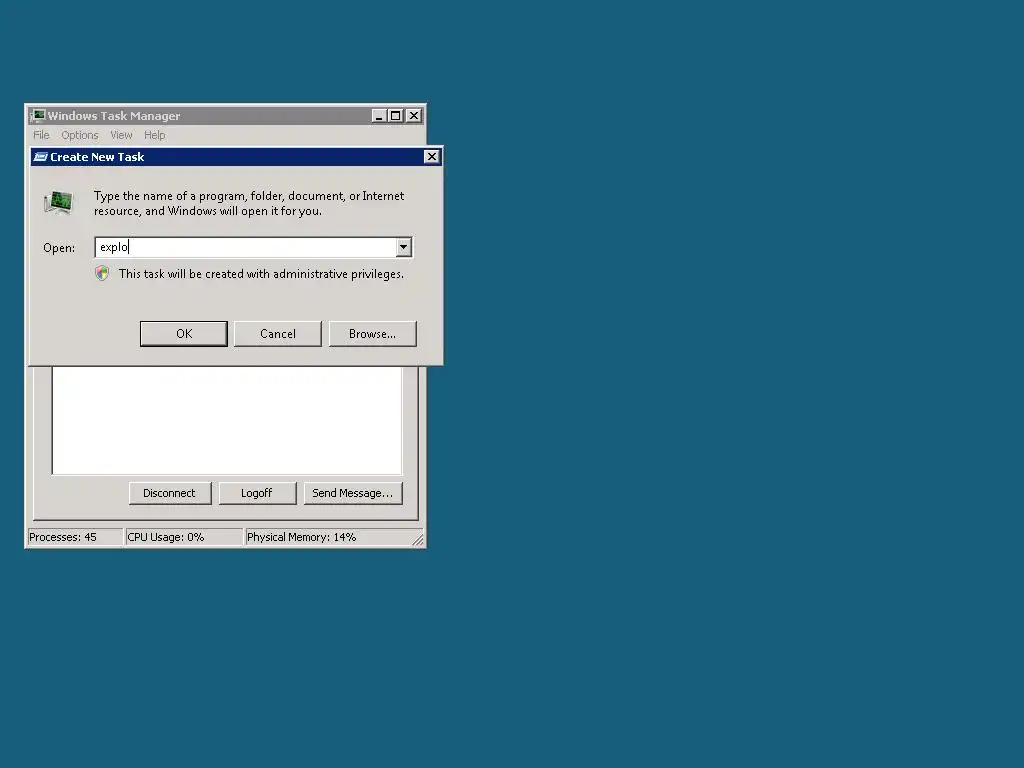Screen dimensions: 1024x768
Task: Close the Create New Task dialog
Action: 432,157
